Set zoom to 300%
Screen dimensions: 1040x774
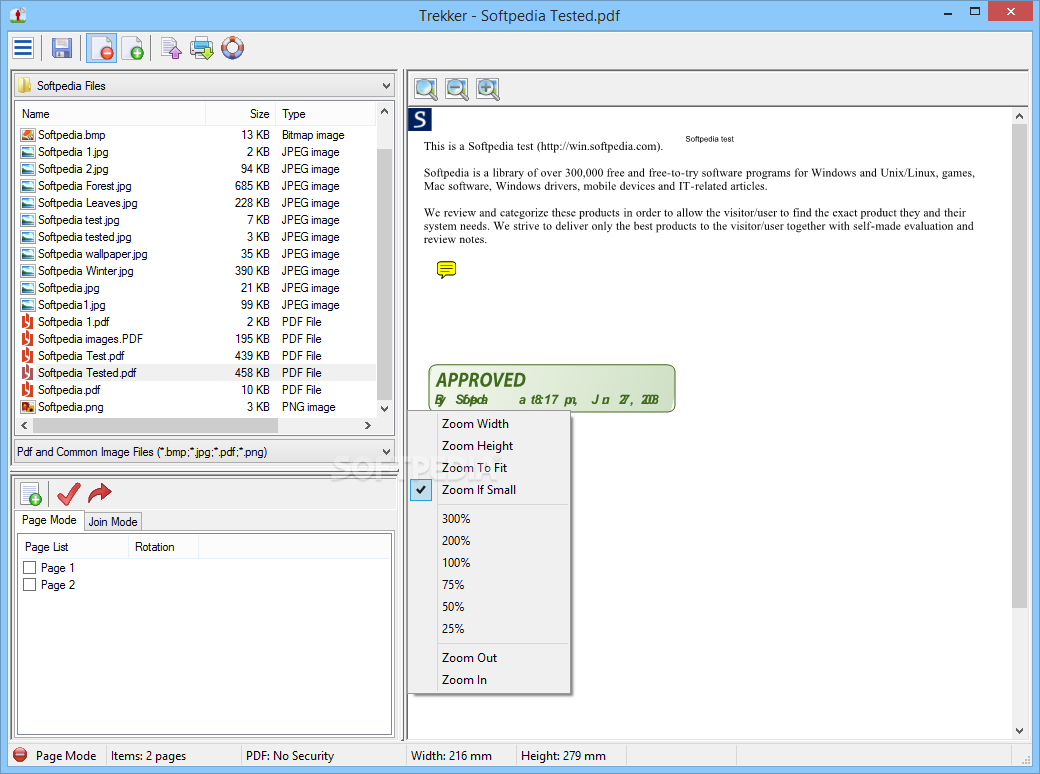(489, 519)
